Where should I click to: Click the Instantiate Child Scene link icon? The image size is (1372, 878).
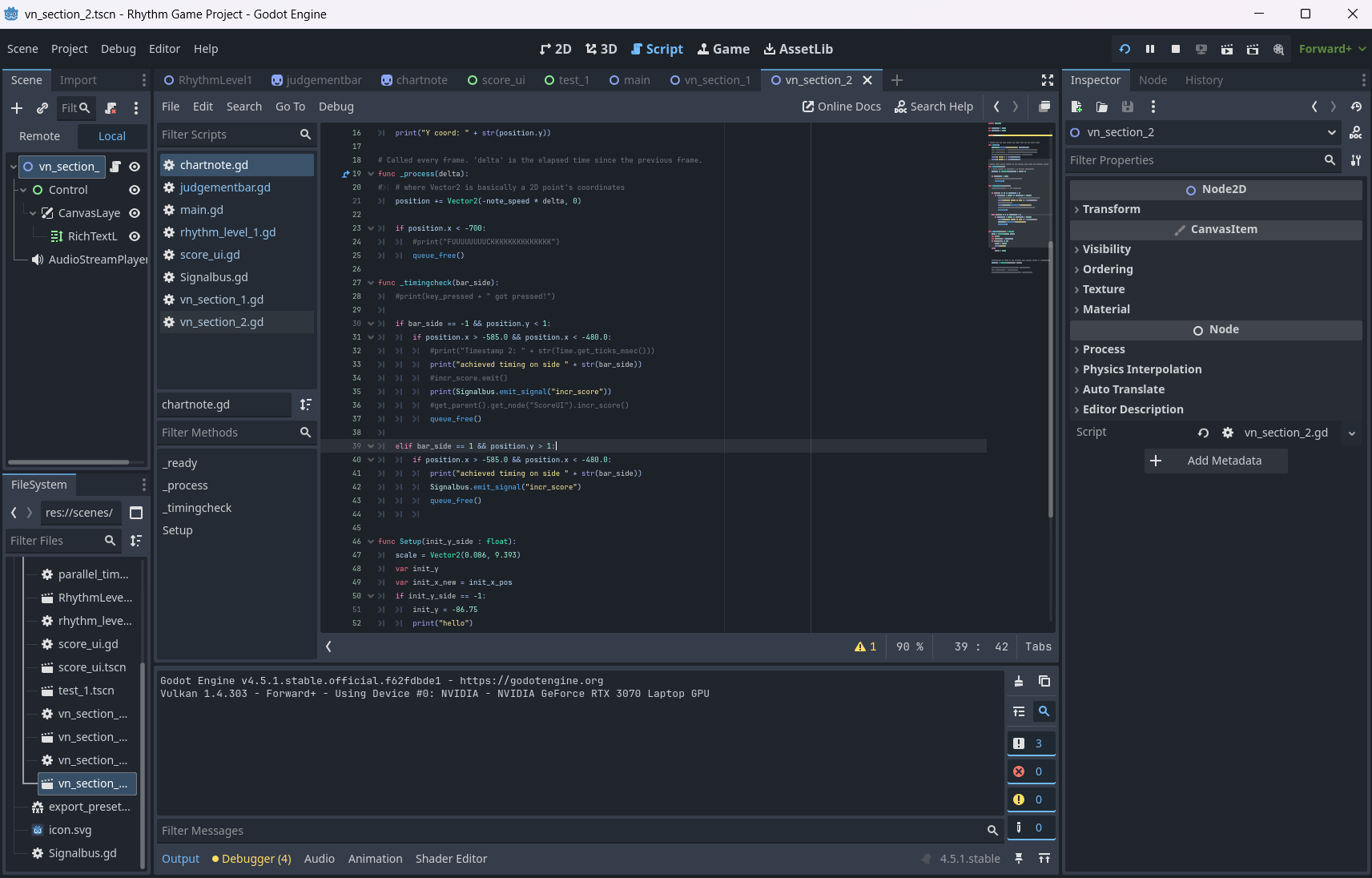pyautogui.click(x=42, y=108)
